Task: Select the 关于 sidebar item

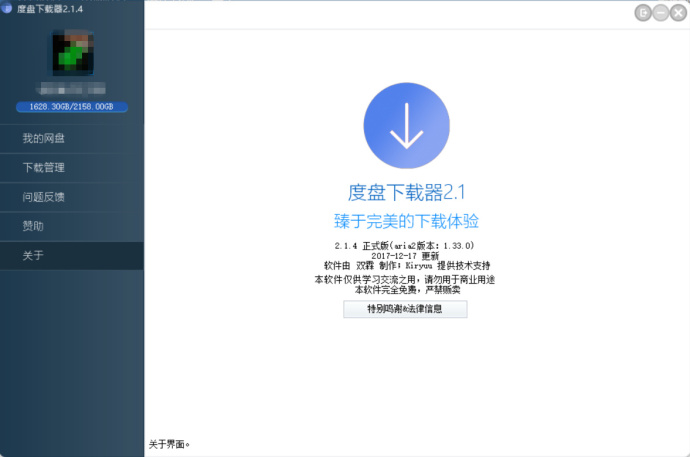Action: tap(72, 256)
